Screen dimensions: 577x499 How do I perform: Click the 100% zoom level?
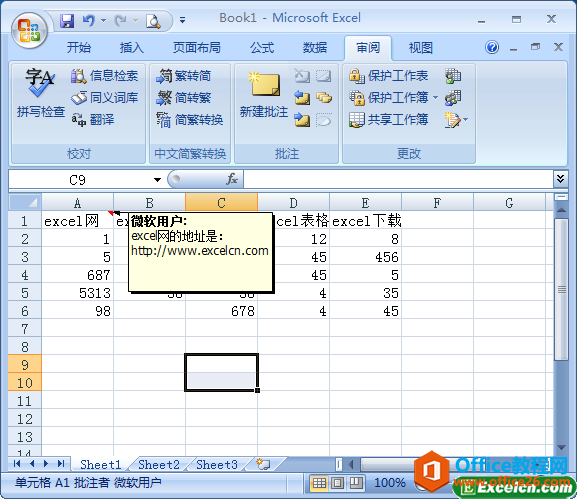[x=390, y=482]
